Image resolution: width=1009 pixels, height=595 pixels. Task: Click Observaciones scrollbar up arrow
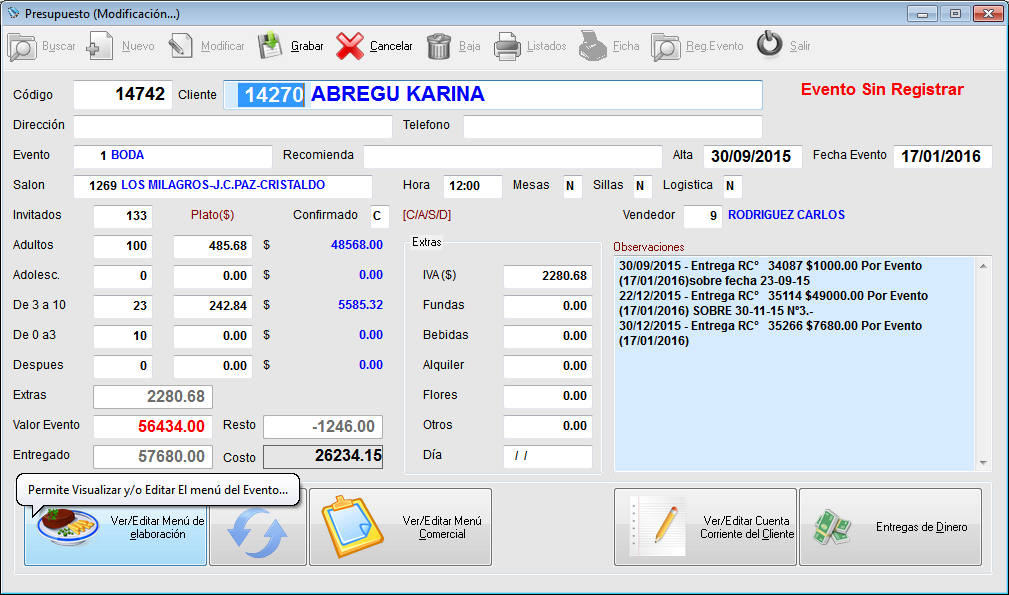click(983, 266)
